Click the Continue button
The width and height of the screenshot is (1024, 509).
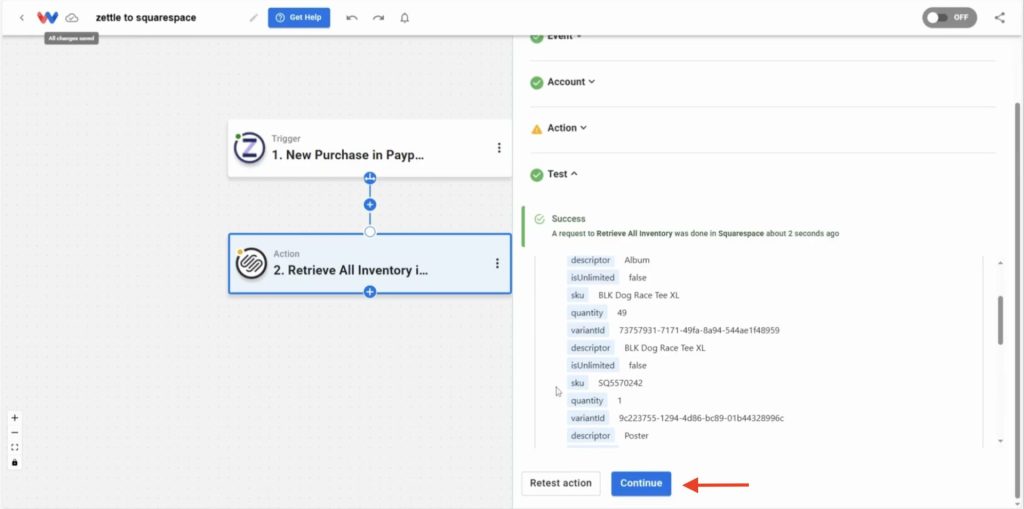click(641, 484)
